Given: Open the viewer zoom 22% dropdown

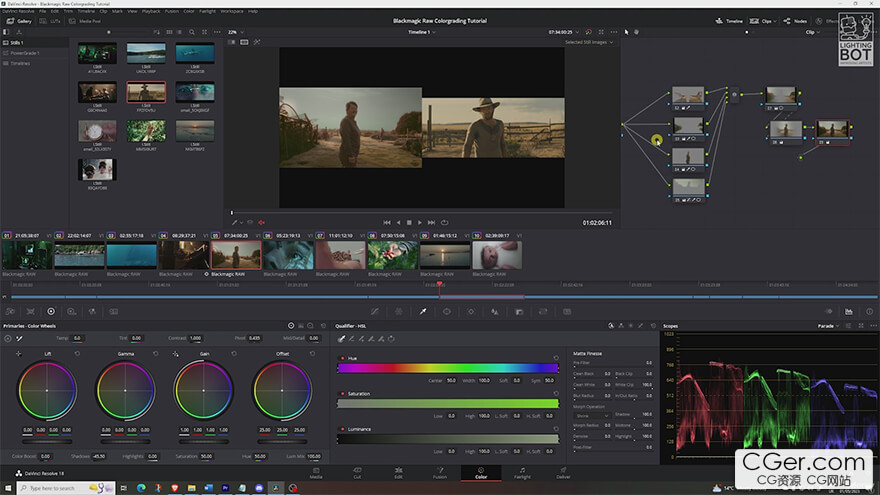Looking at the screenshot, I should [236, 32].
